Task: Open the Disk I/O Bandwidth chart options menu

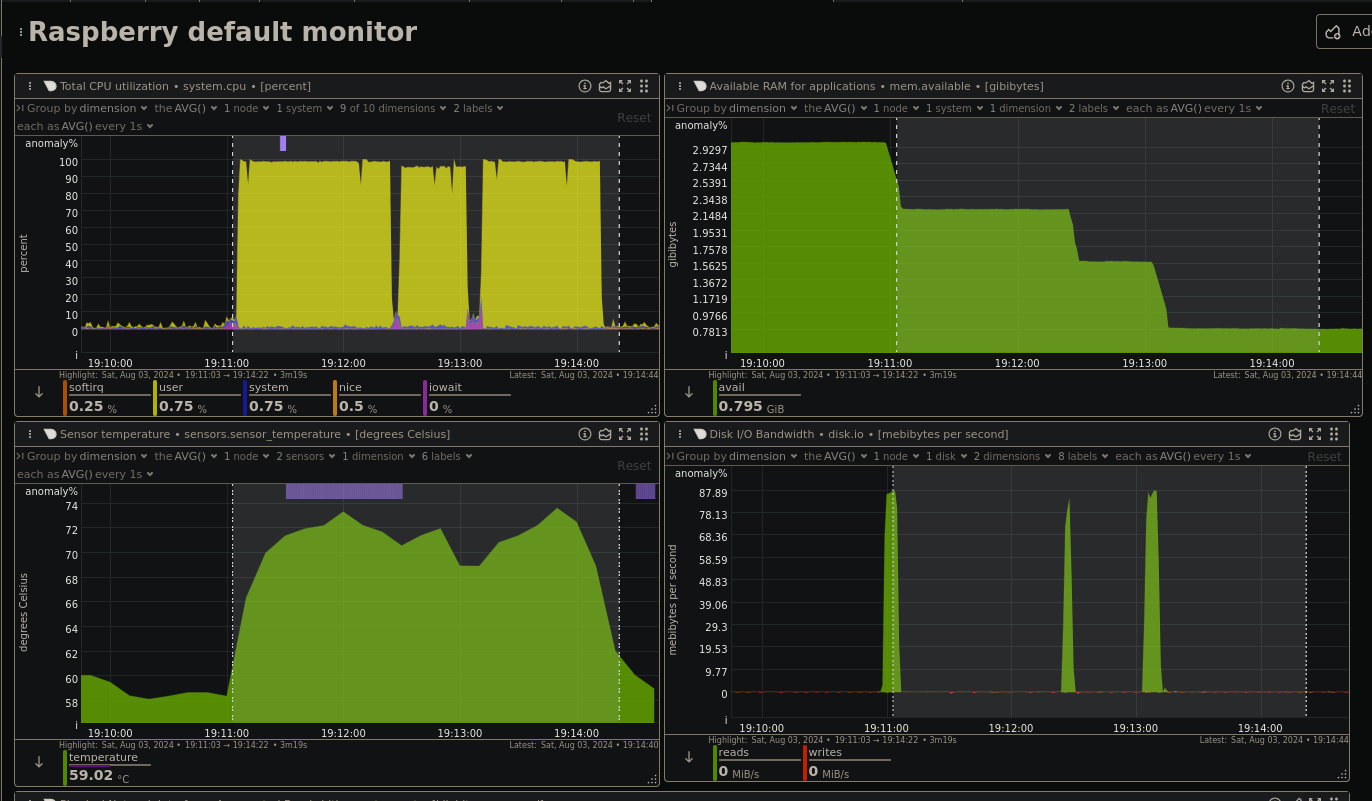Action: click(680, 434)
